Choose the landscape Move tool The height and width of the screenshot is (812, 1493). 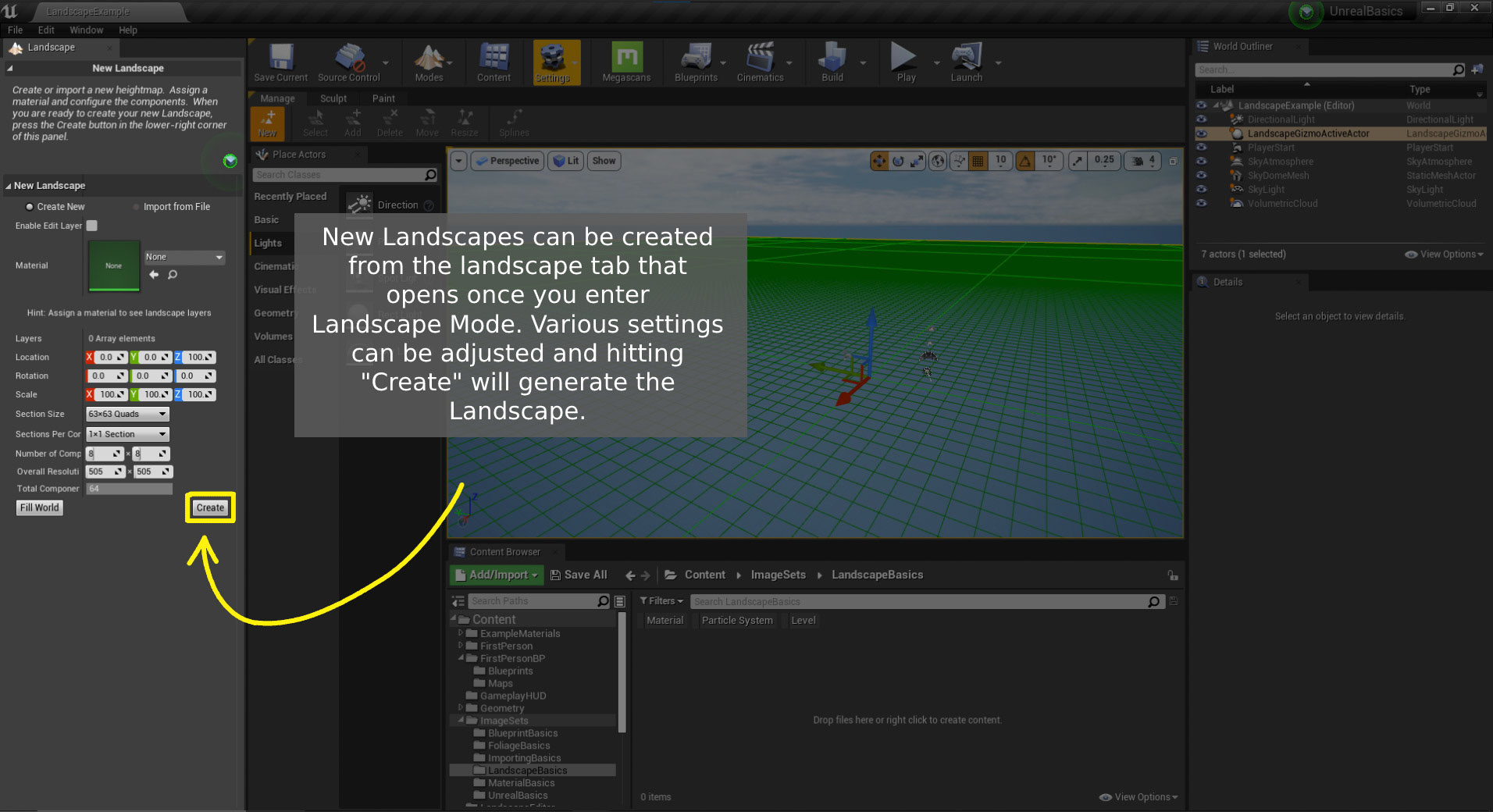pos(427,123)
